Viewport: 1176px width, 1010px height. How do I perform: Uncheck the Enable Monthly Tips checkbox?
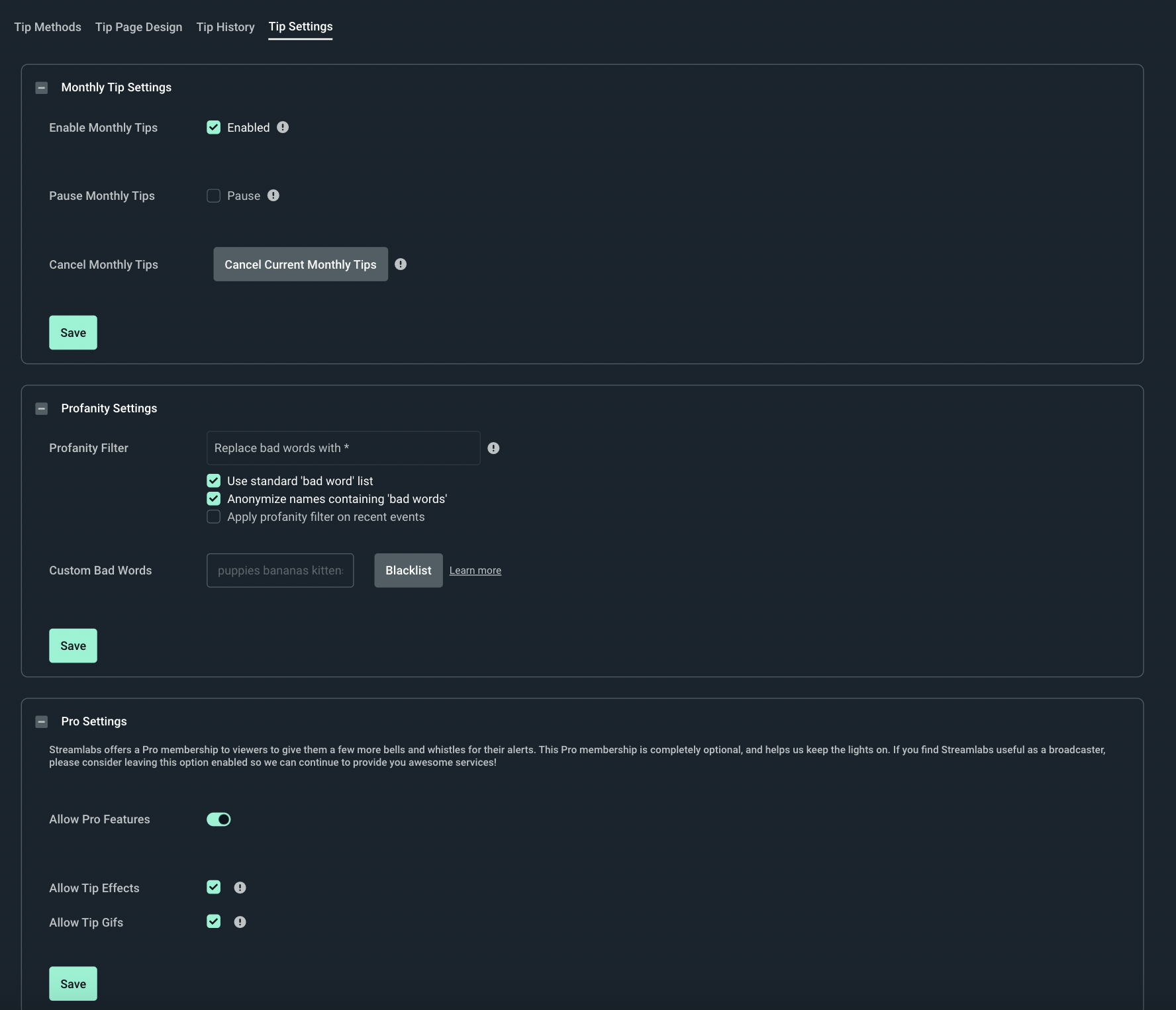pyautogui.click(x=213, y=127)
